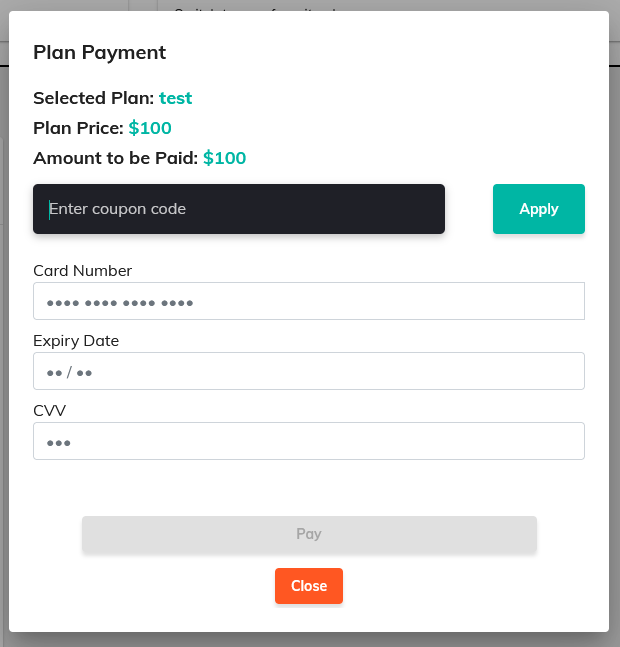Click the Card Number label
This screenshot has width=620, height=647.
82,270
